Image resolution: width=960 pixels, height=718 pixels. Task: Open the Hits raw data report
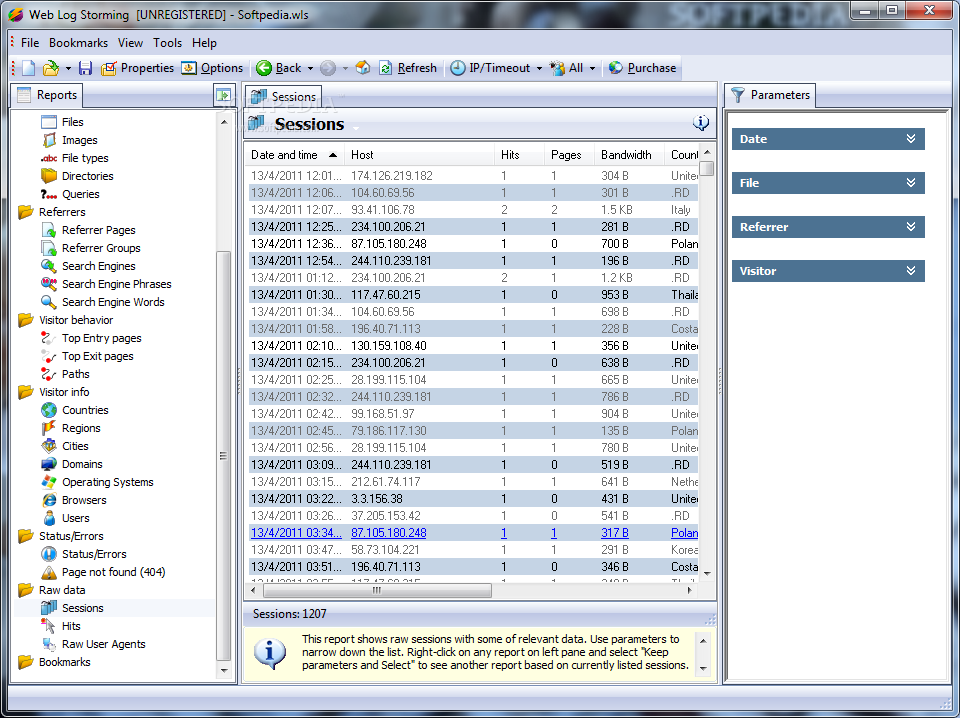point(61,626)
